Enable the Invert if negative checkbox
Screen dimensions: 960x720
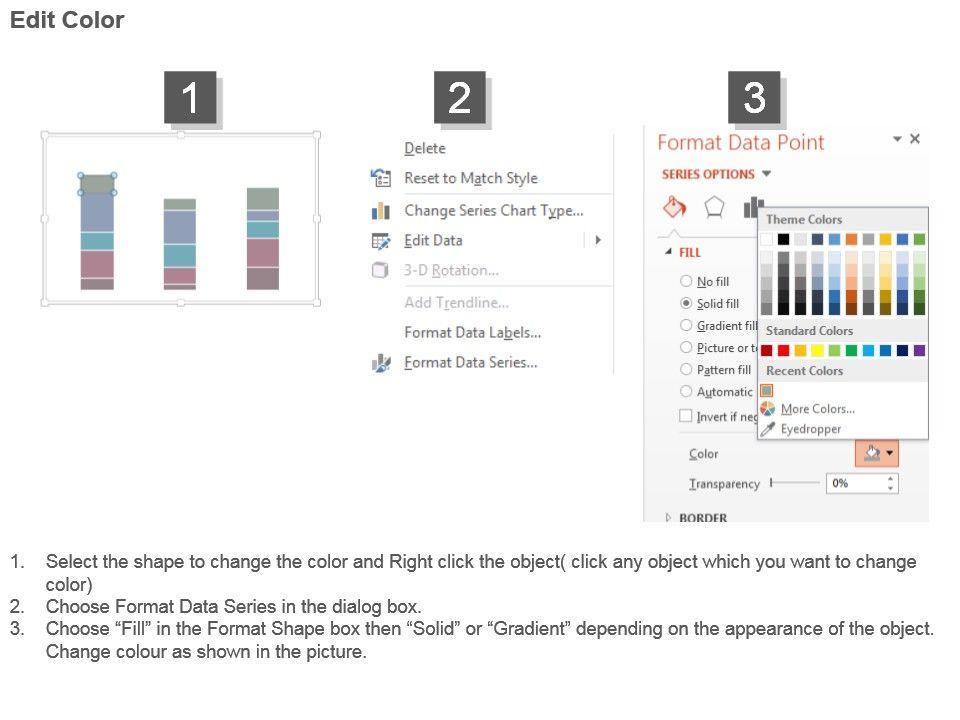tap(686, 416)
